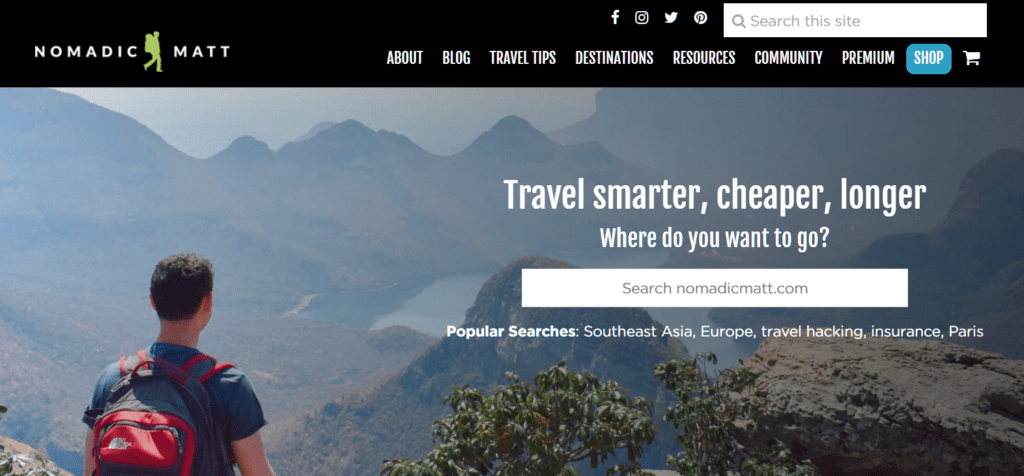This screenshot has width=1024, height=476.
Task: Open the Travel Tips menu
Action: click(522, 58)
